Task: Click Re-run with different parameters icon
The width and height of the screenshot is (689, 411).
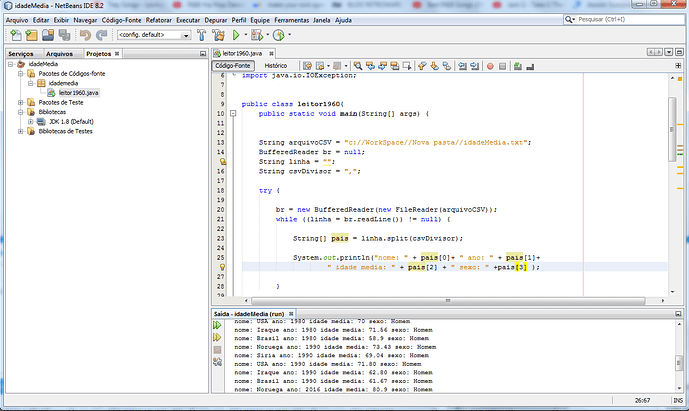Action: (x=217, y=337)
